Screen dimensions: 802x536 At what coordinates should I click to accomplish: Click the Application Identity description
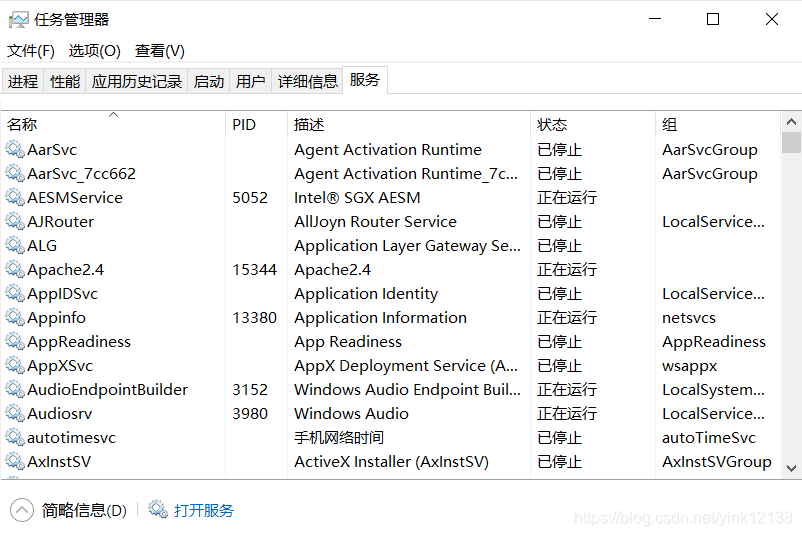366,294
